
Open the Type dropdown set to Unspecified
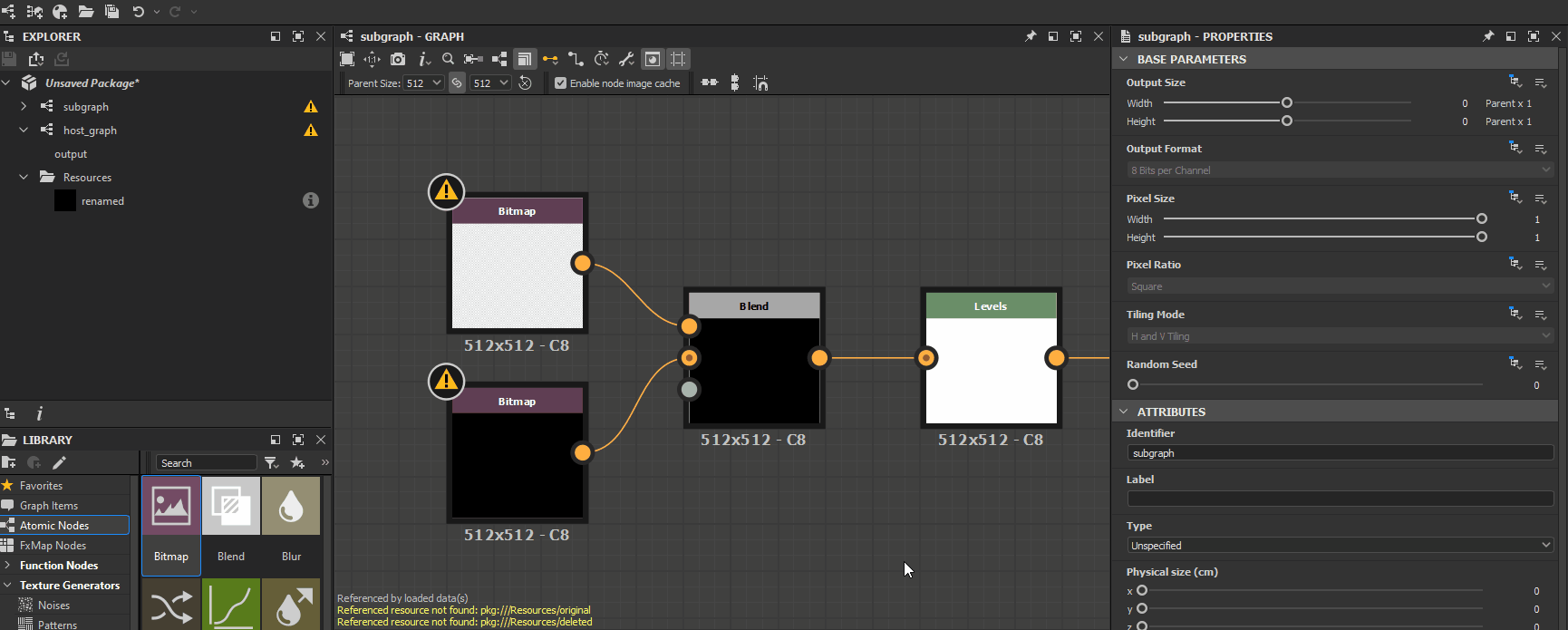(x=1340, y=546)
